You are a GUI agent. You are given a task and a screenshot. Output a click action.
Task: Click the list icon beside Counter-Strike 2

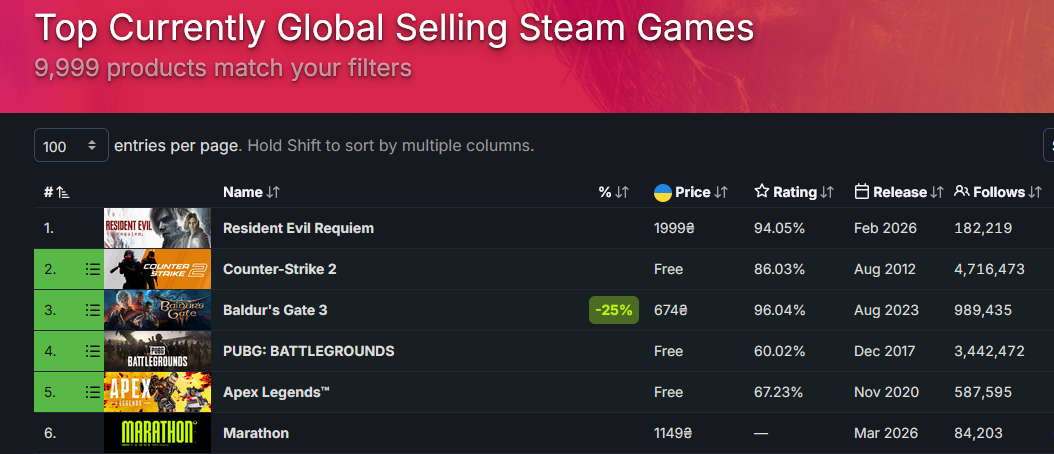pos(93,269)
